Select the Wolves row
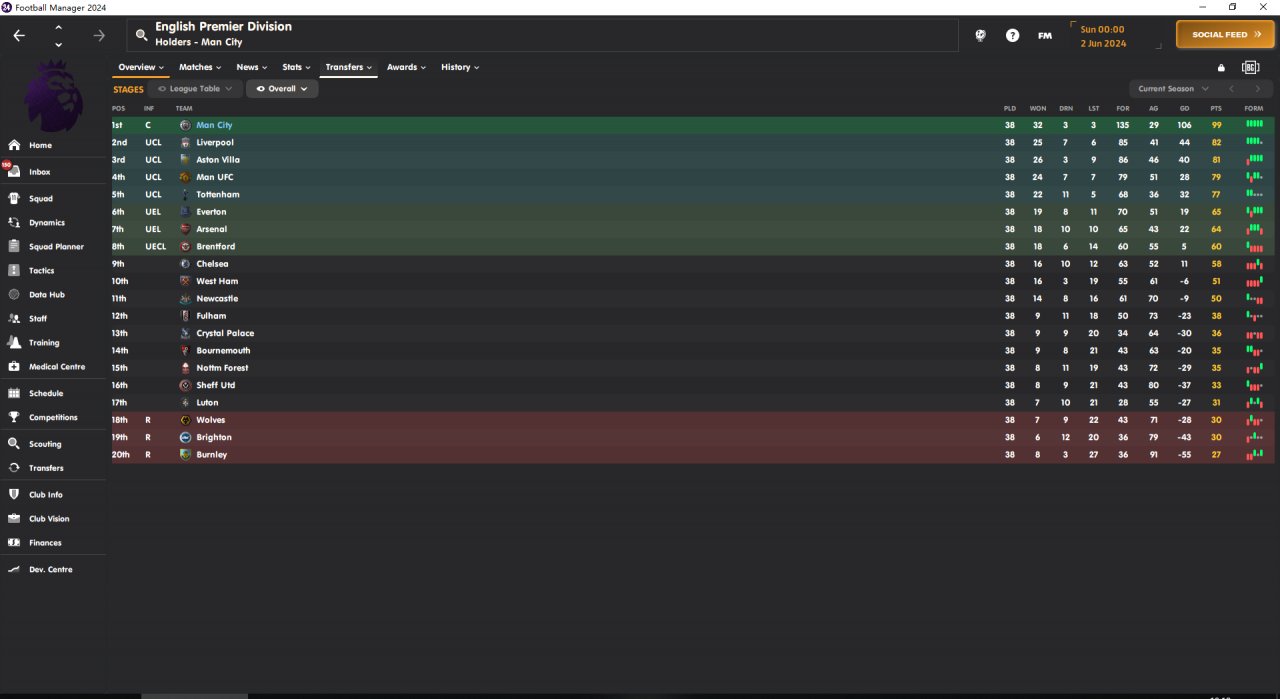Viewport: 1280px width, 699px height. click(x=690, y=420)
